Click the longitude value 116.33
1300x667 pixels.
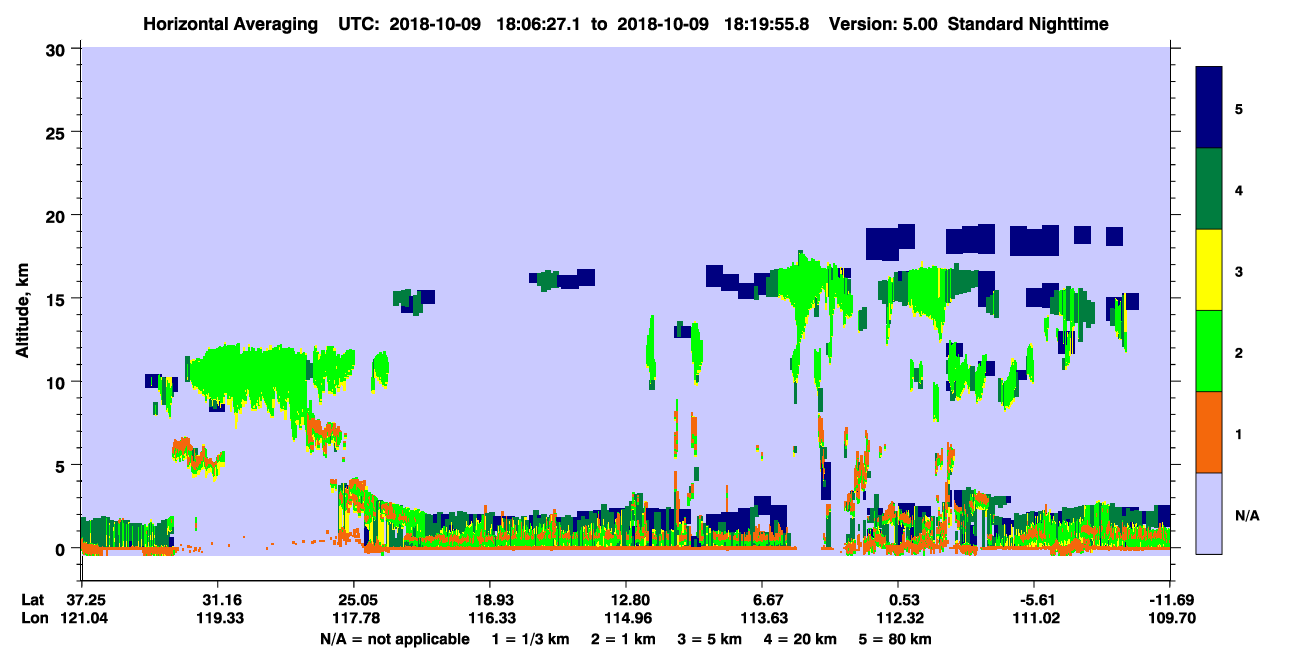click(489, 619)
